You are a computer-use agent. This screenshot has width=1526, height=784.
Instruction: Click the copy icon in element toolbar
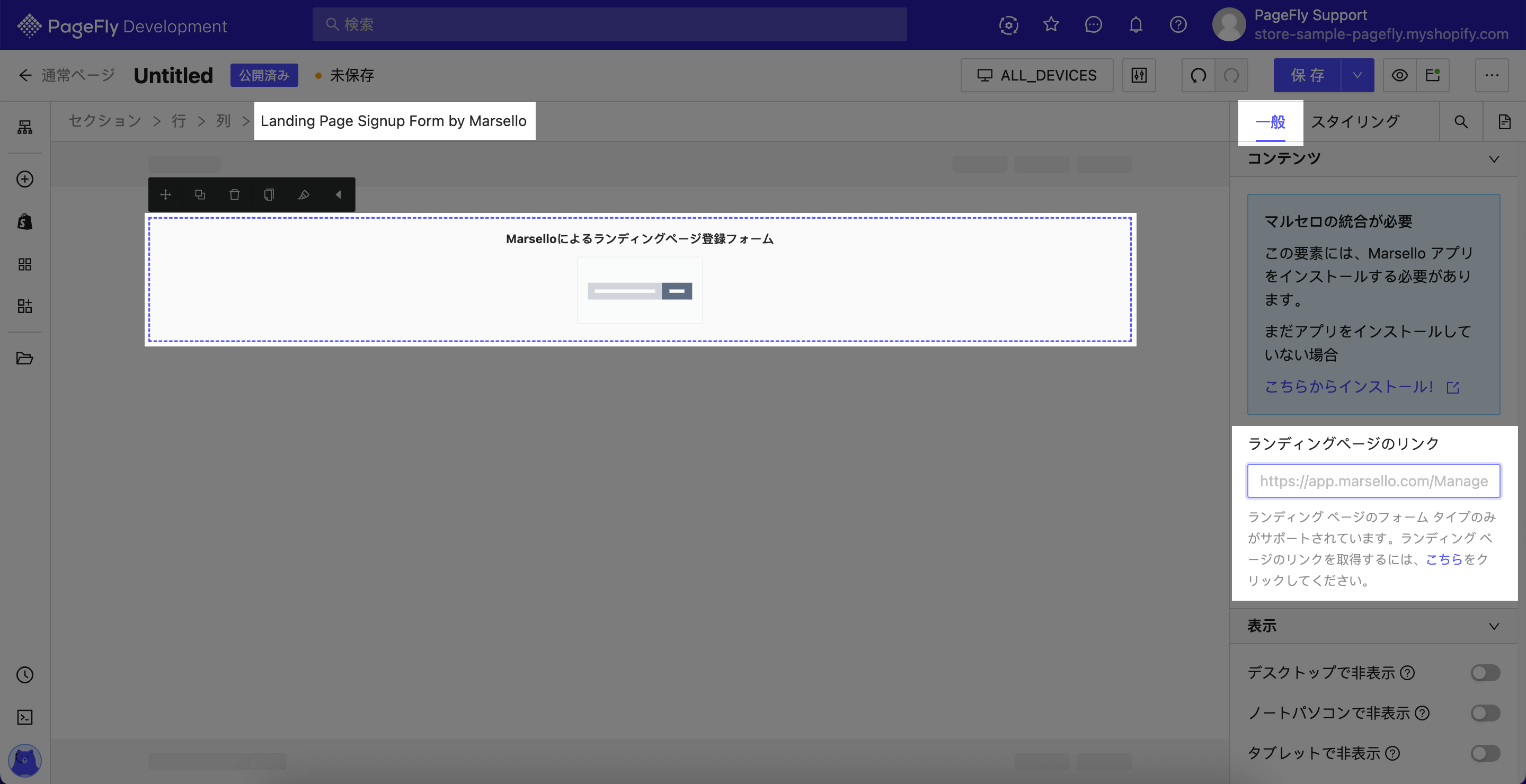(269, 194)
